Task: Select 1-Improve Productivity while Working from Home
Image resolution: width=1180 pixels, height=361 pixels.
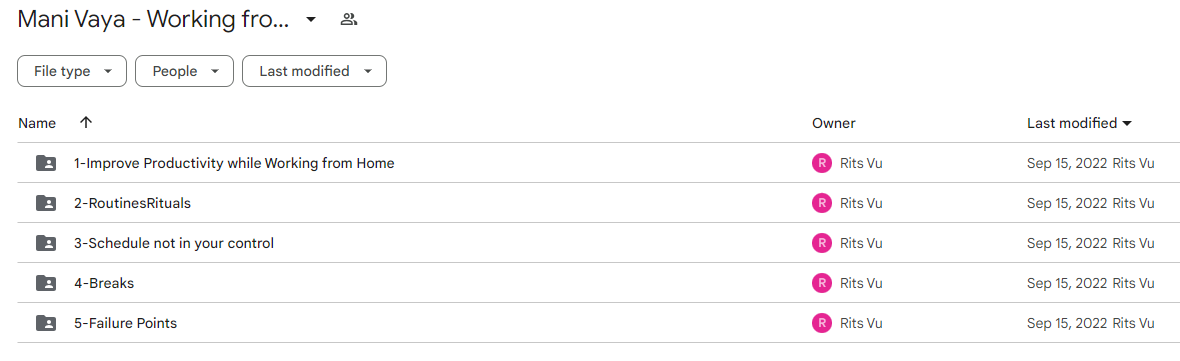Action: coord(234,163)
